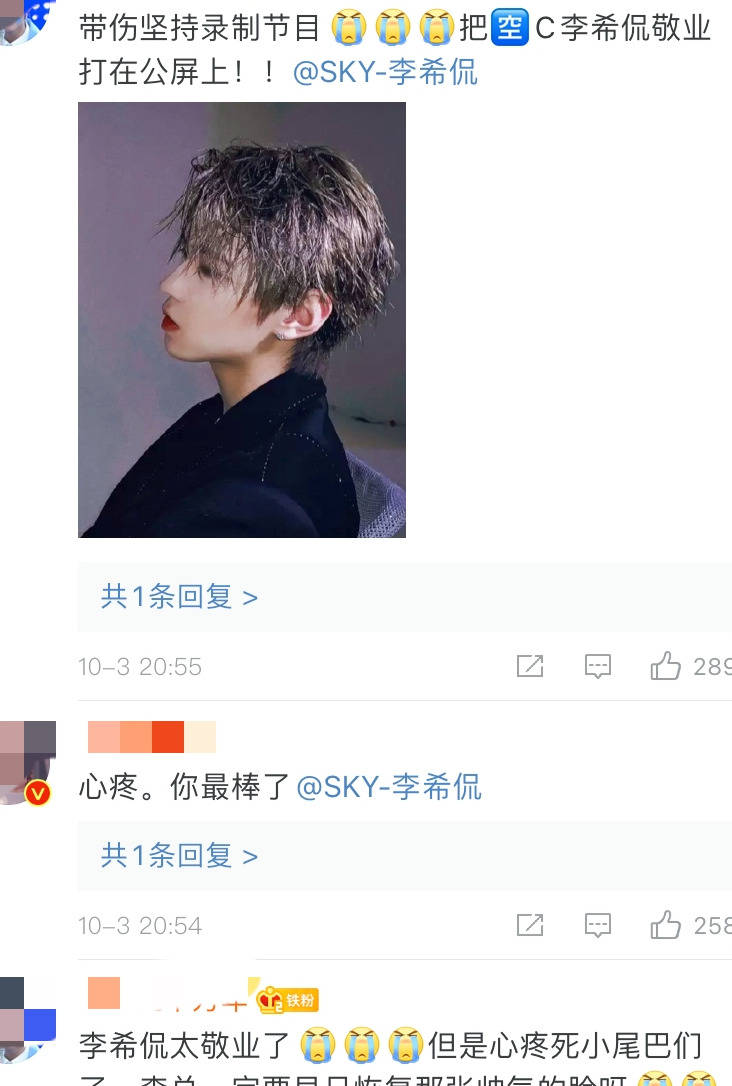
Task: Expand 共1条回复 under 心疼 comment
Action: coord(179,855)
